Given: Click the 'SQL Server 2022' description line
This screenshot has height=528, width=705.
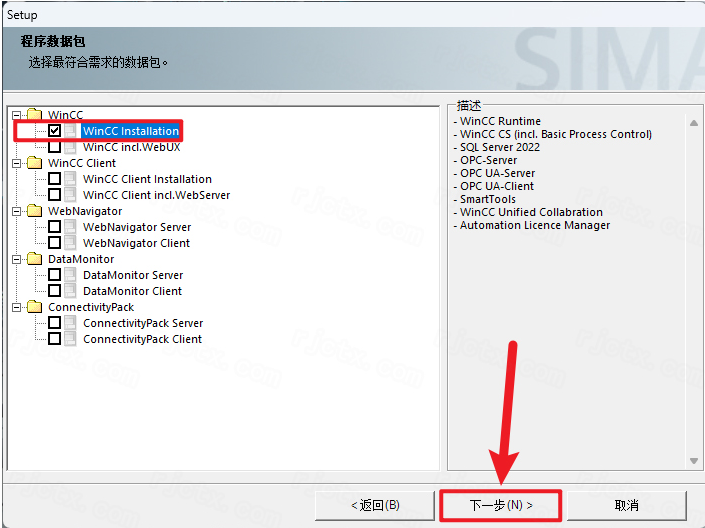Looking at the screenshot, I should click(x=496, y=147).
